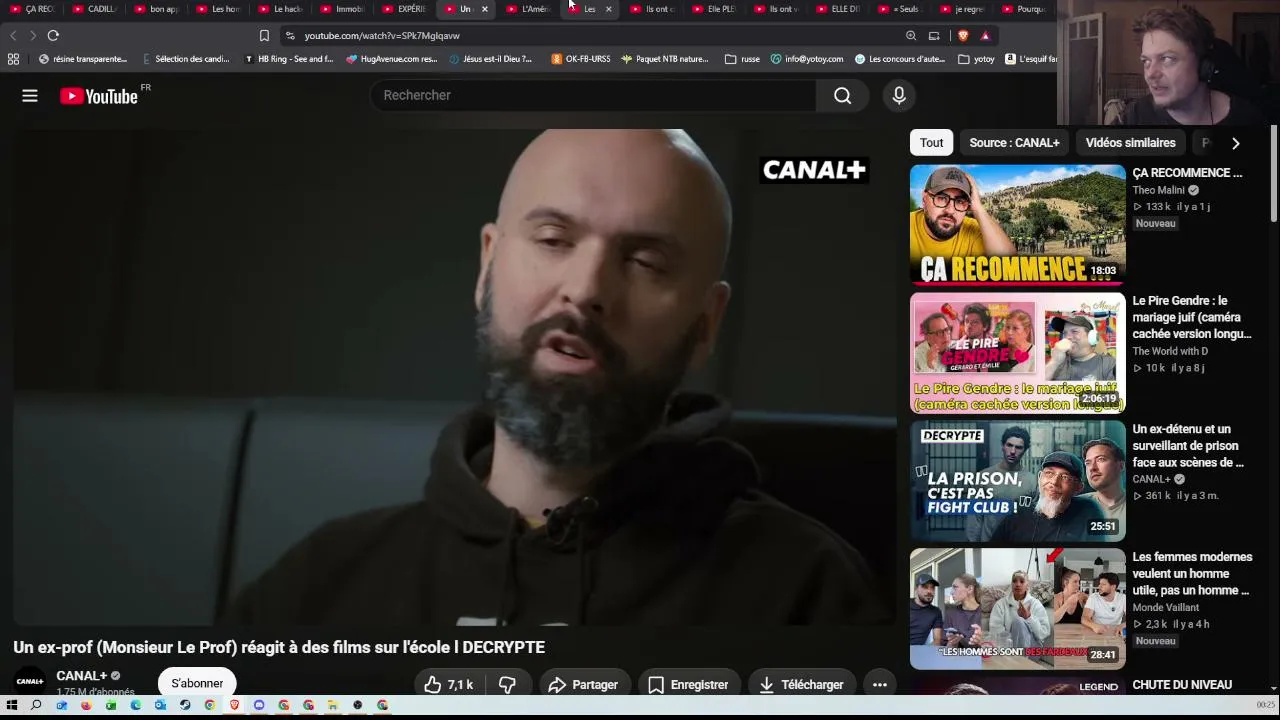Open Brave browser in the taskbar
The width and height of the screenshot is (1280, 720).
234,705
